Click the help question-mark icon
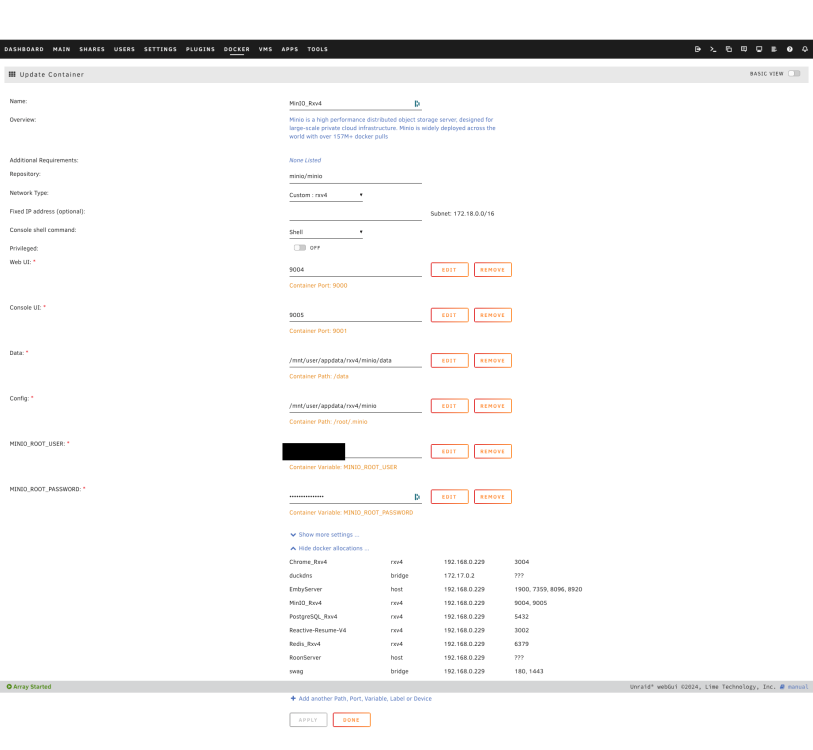The height and width of the screenshot is (750, 813). pos(790,49)
